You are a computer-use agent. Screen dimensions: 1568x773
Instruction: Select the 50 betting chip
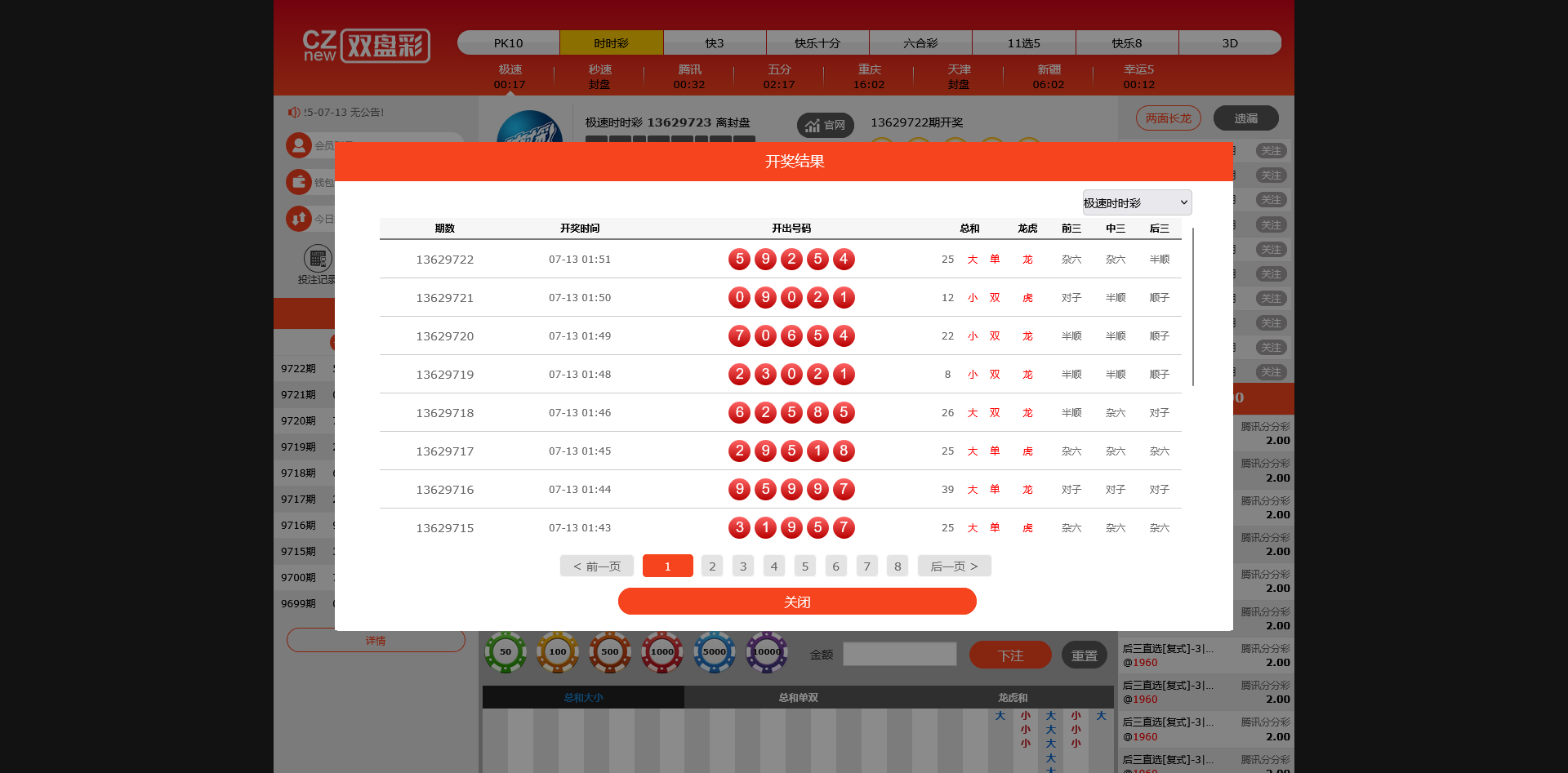[506, 651]
